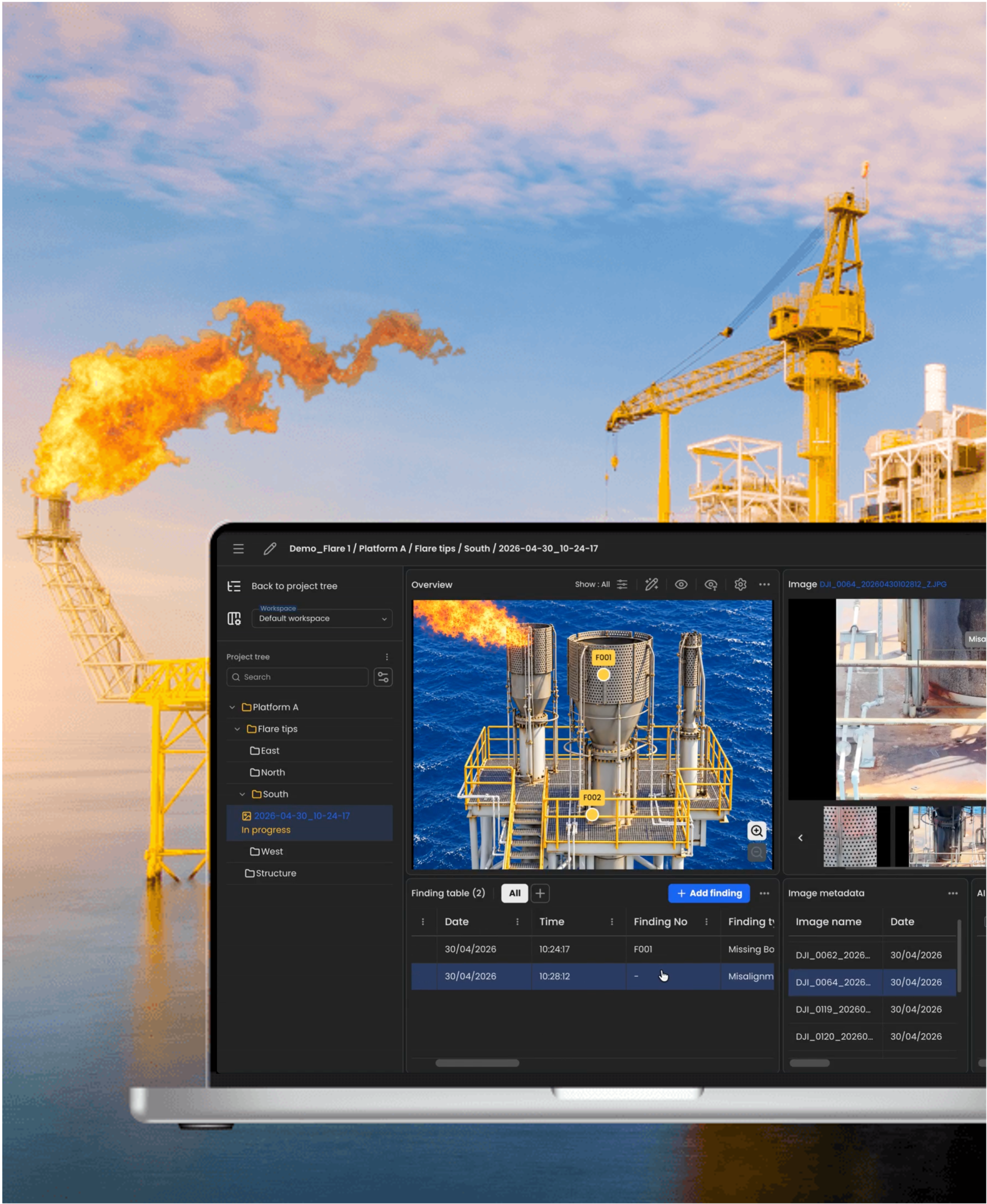Select the All finding table tab

coord(515,893)
